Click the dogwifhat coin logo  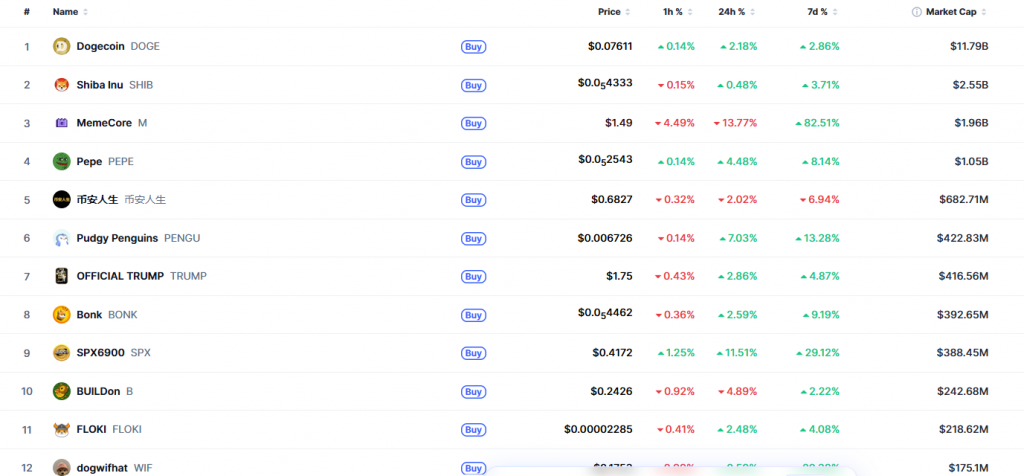[x=61, y=468]
